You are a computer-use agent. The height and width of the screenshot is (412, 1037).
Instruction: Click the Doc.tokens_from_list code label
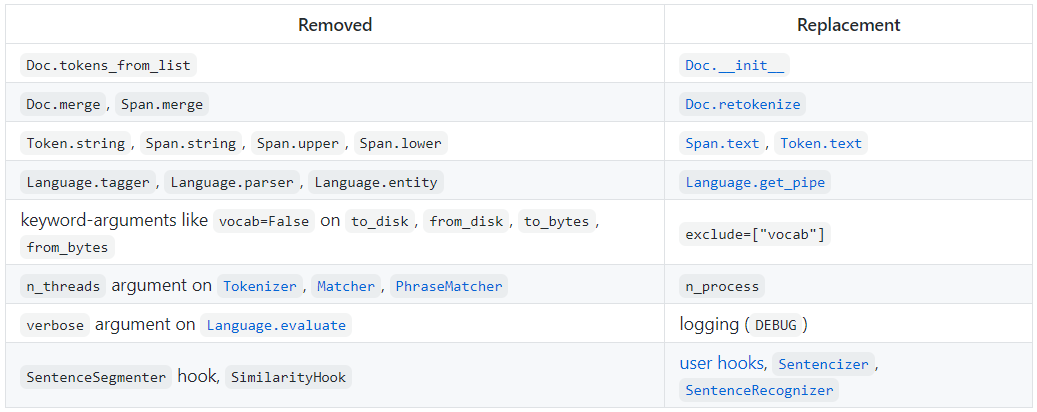(x=108, y=65)
